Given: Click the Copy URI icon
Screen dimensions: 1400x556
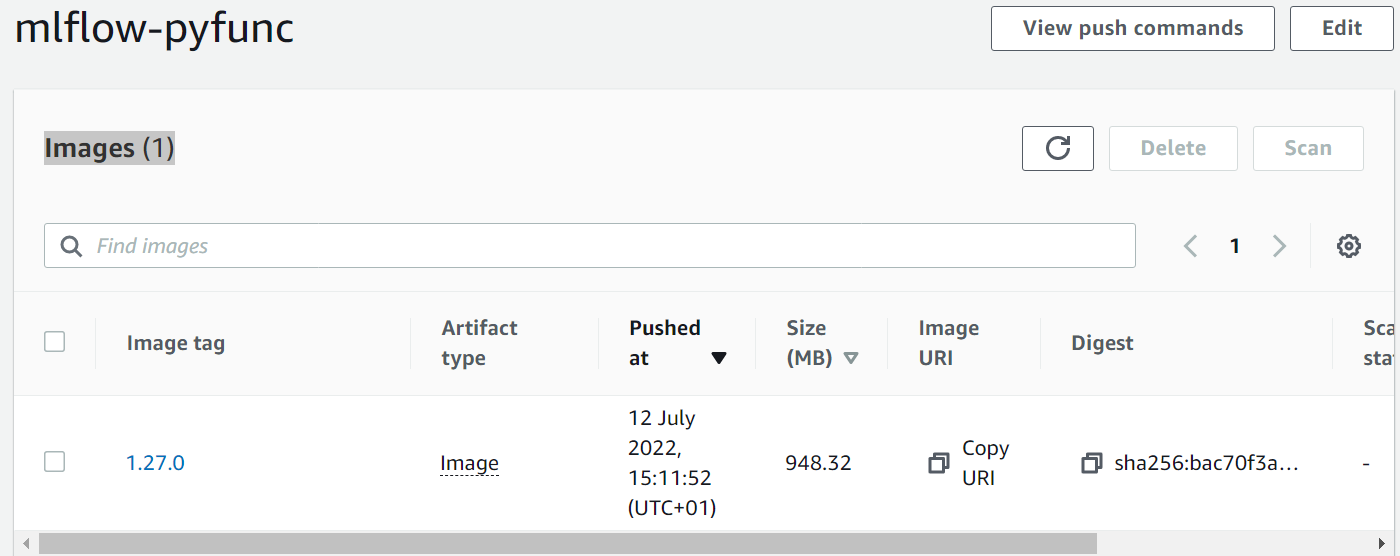Looking at the screenshot, I should click(x=938, y=463).
